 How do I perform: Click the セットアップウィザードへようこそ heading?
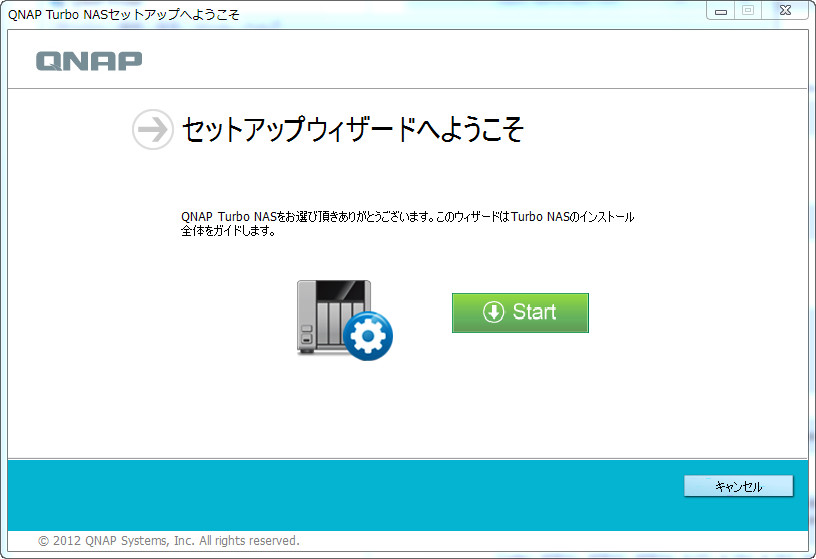[x=352, y=130]
